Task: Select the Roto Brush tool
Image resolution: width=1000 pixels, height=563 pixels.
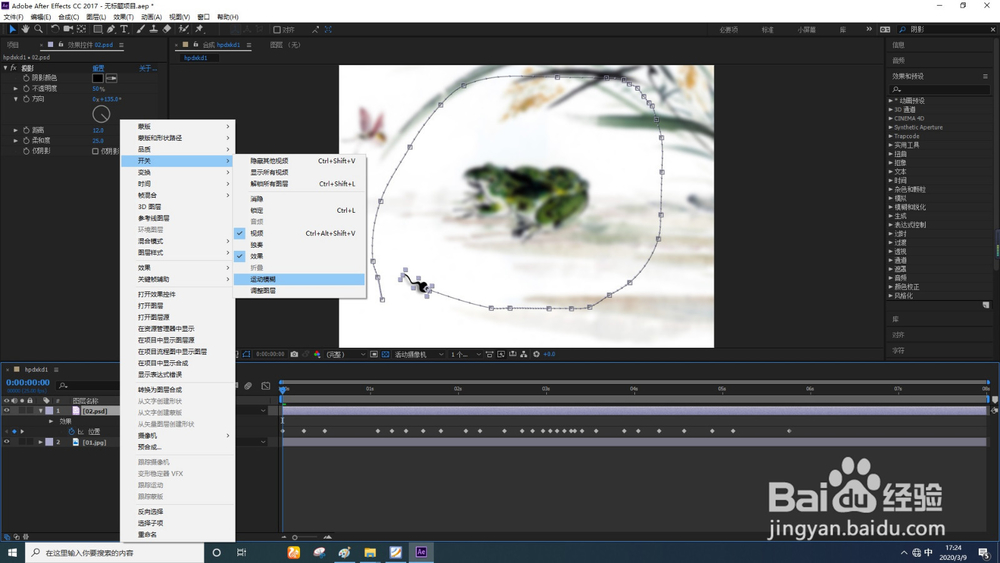Action: 183,29
